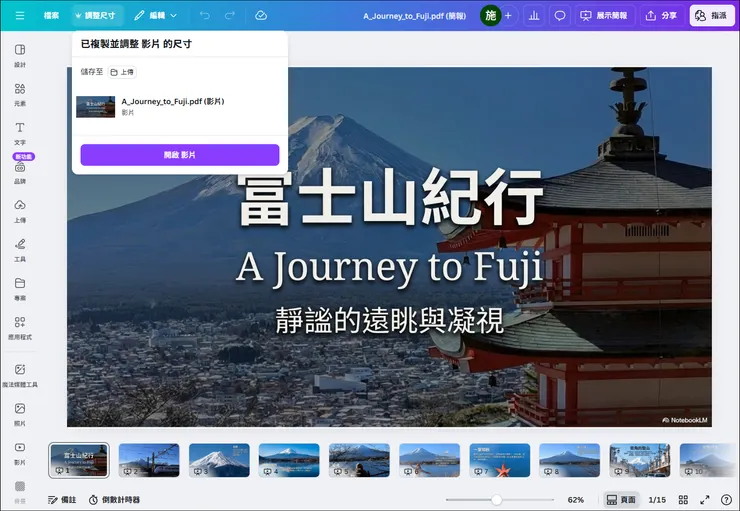
Task: Select page 9 thumbnail in the filmstrip
Action: click(640, 460)
